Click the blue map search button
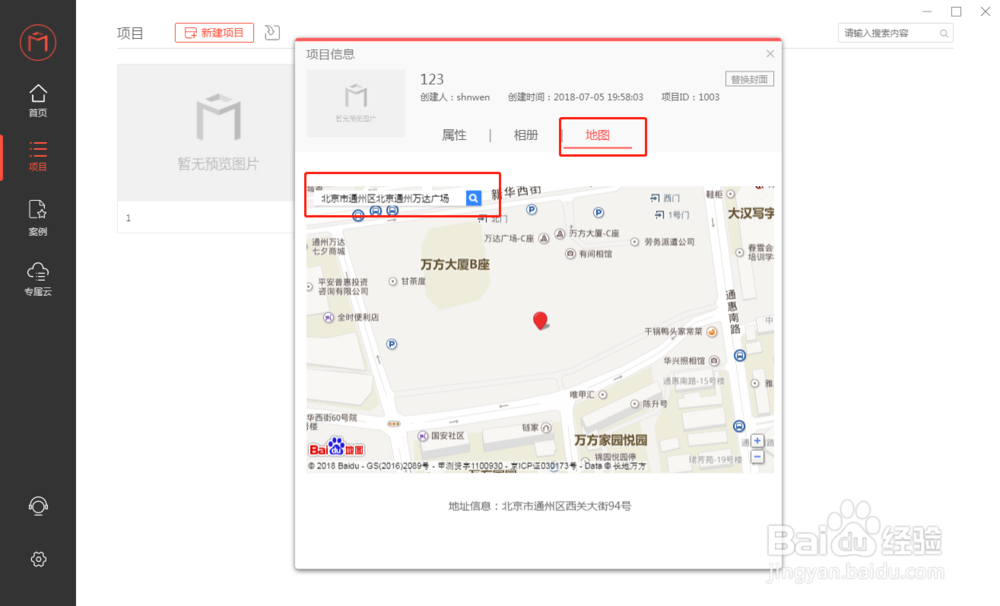Screen dimensions: 1000x606 coord(473,198)
